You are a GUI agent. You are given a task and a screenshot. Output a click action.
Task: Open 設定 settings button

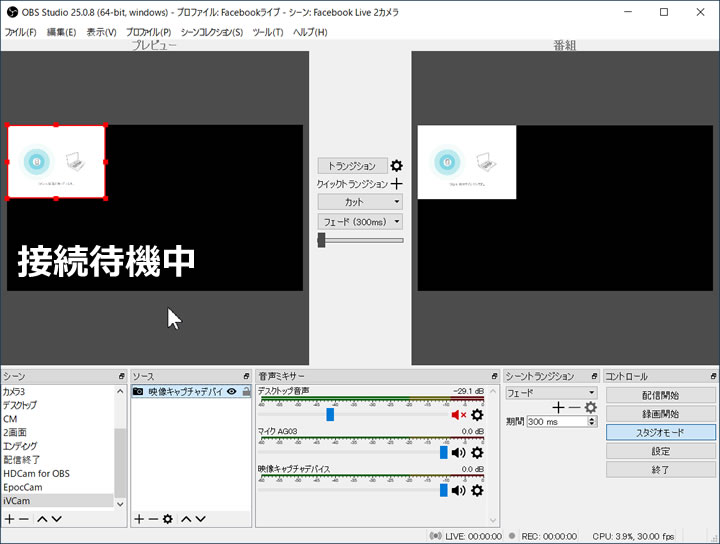pos(660,451)
